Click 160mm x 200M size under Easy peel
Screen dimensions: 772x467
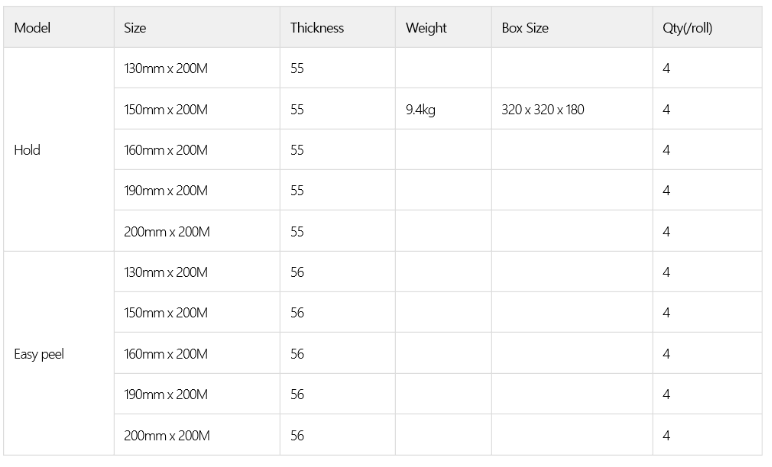click(x=166, y=354)
